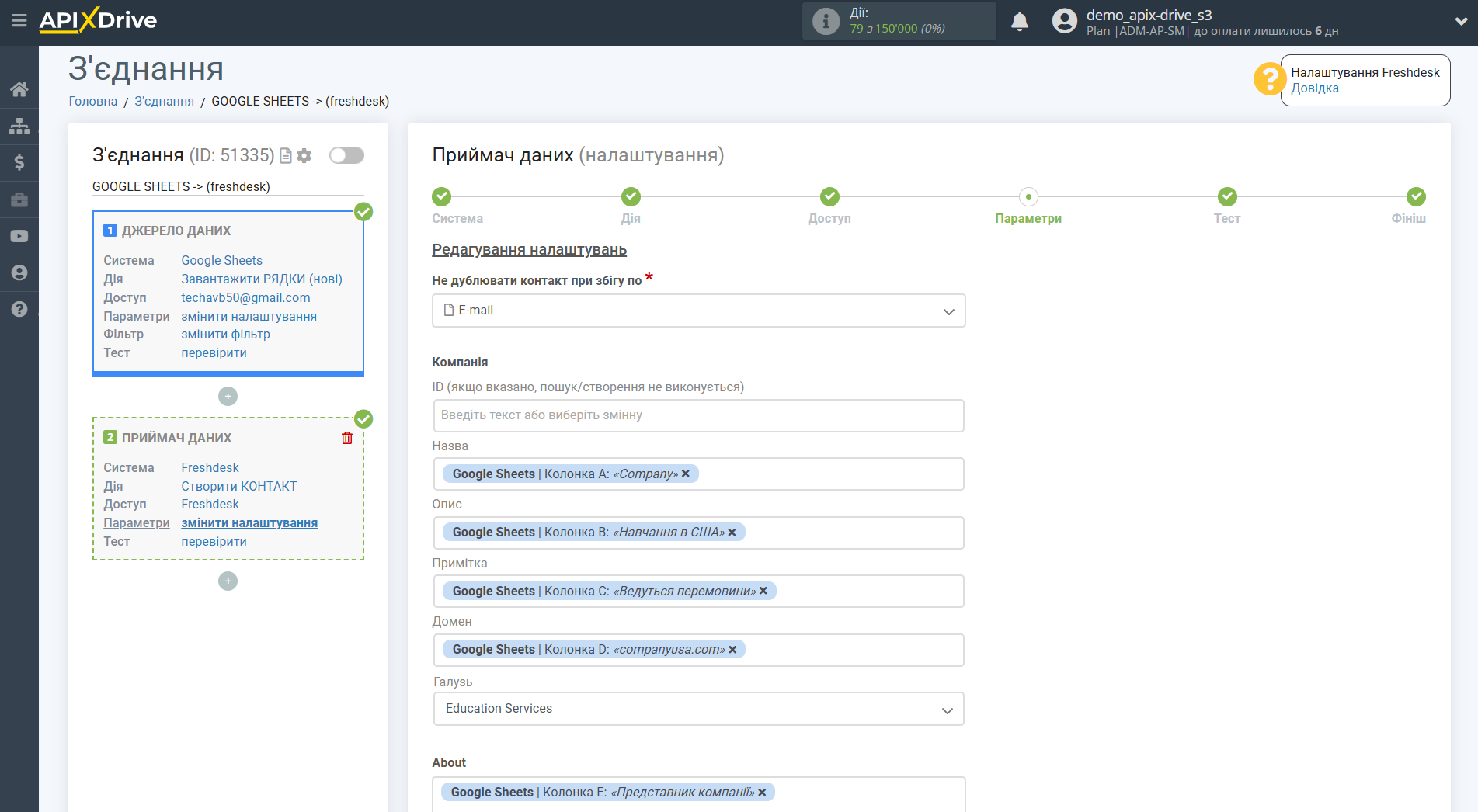Click source змінити налаштування link
Screen dimensions: 1478x812
pyautogui.click(x=249, y=317)
